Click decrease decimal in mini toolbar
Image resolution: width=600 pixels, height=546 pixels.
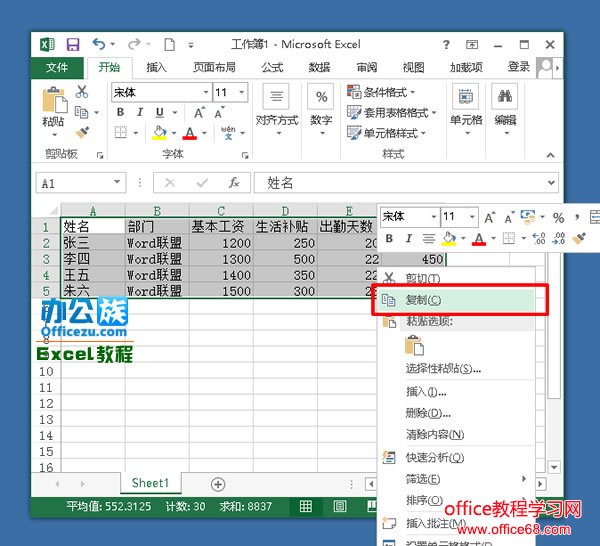click(x=559, y=239)
